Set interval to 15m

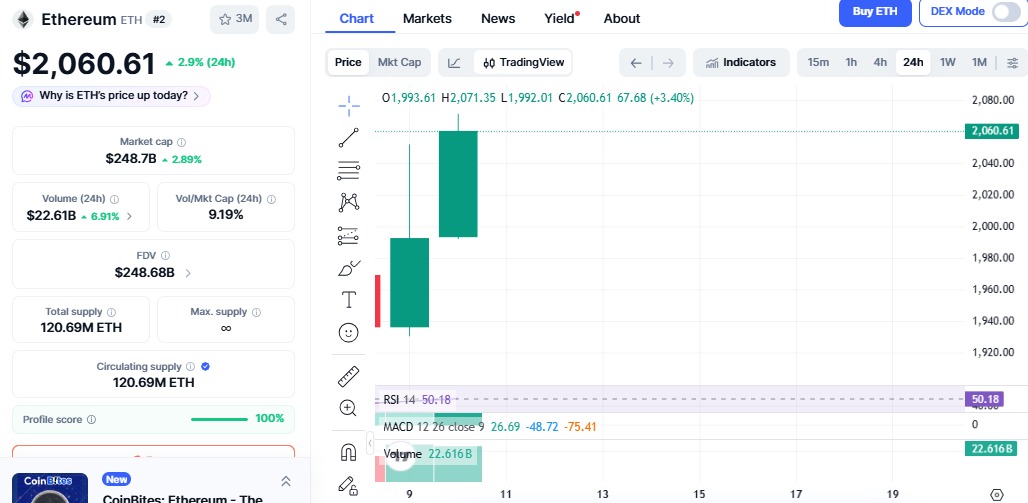[x=818, y=62]
